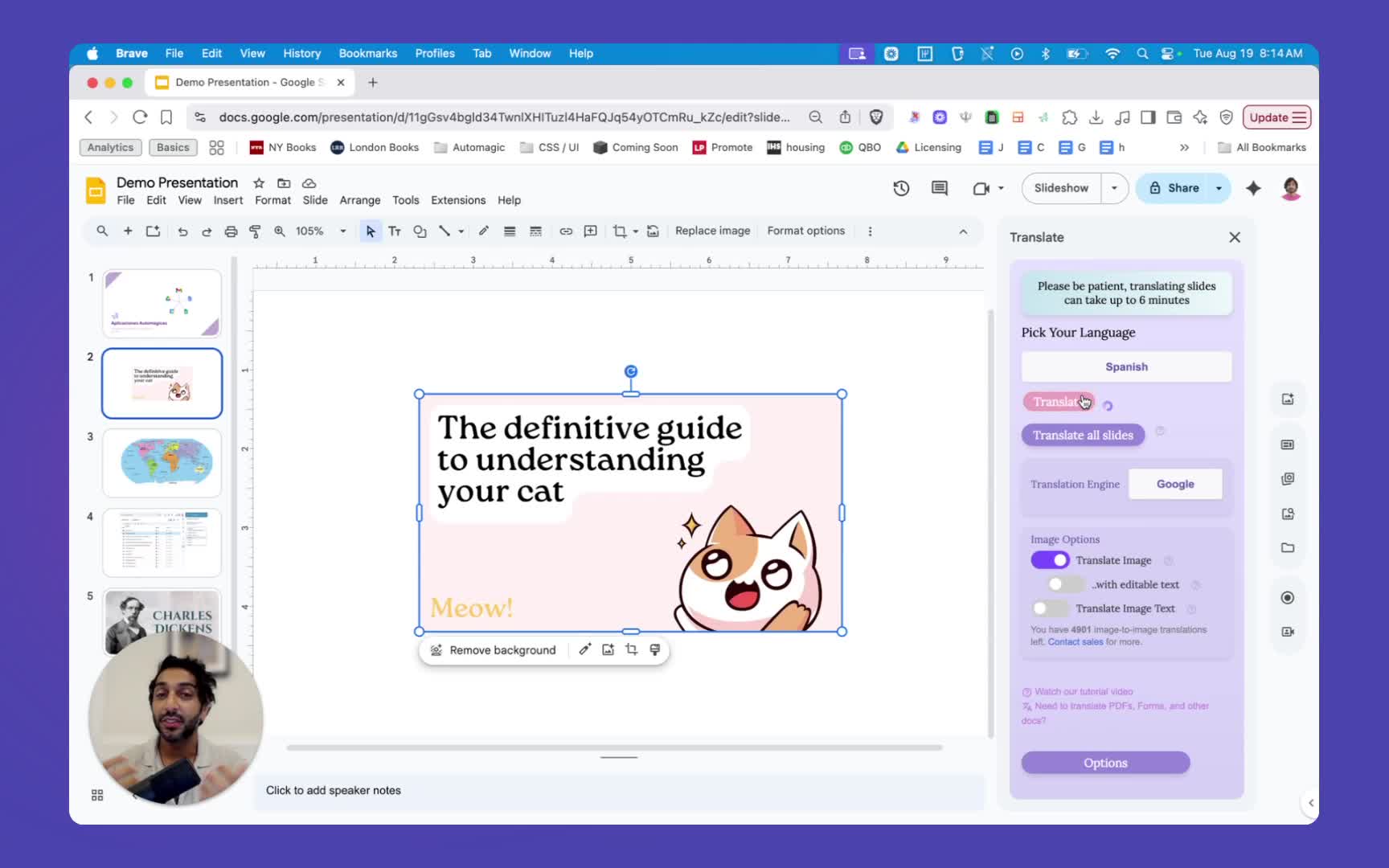Click the insert link icon

(x=566, y=231)
